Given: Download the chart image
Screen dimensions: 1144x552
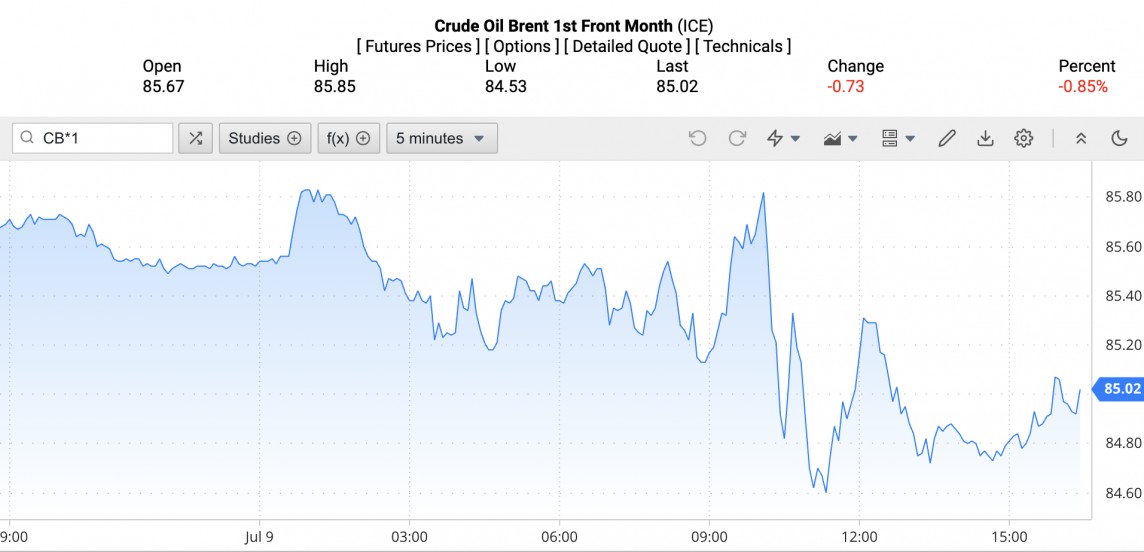Looking at the screenshot, I should (x=985, y=138).
